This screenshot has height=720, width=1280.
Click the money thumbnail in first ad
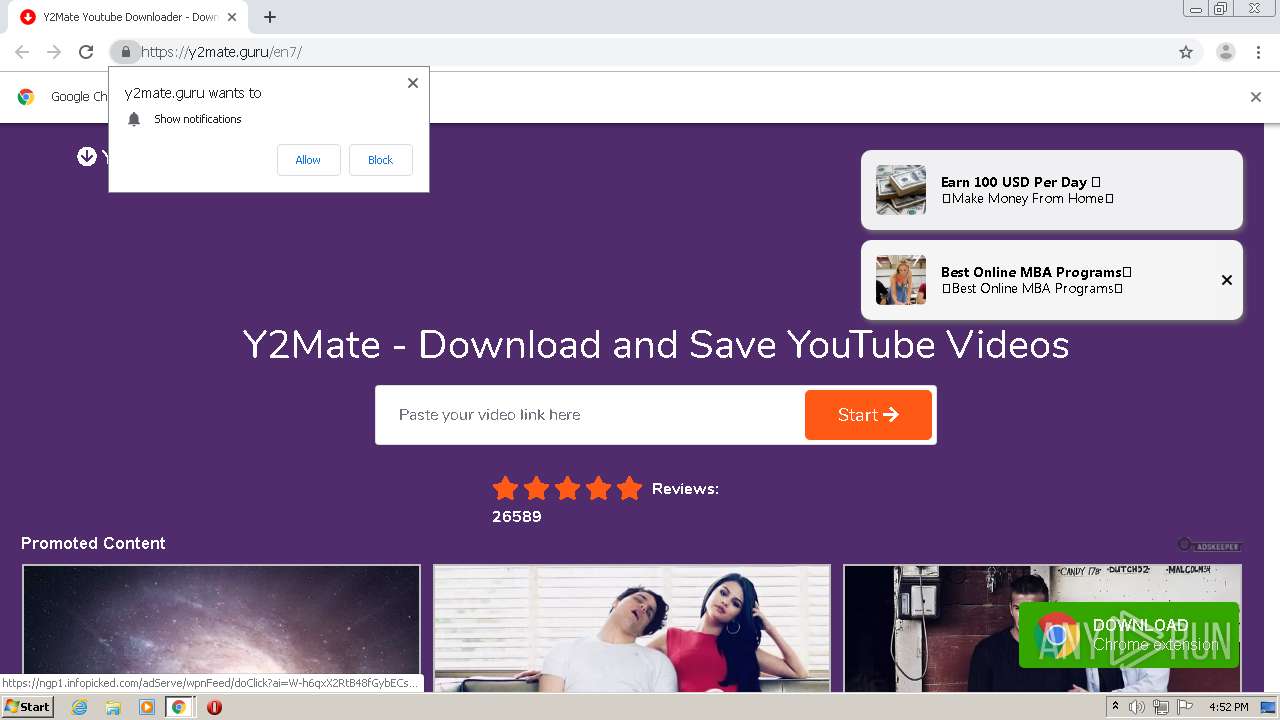click(x=901, y=190)
